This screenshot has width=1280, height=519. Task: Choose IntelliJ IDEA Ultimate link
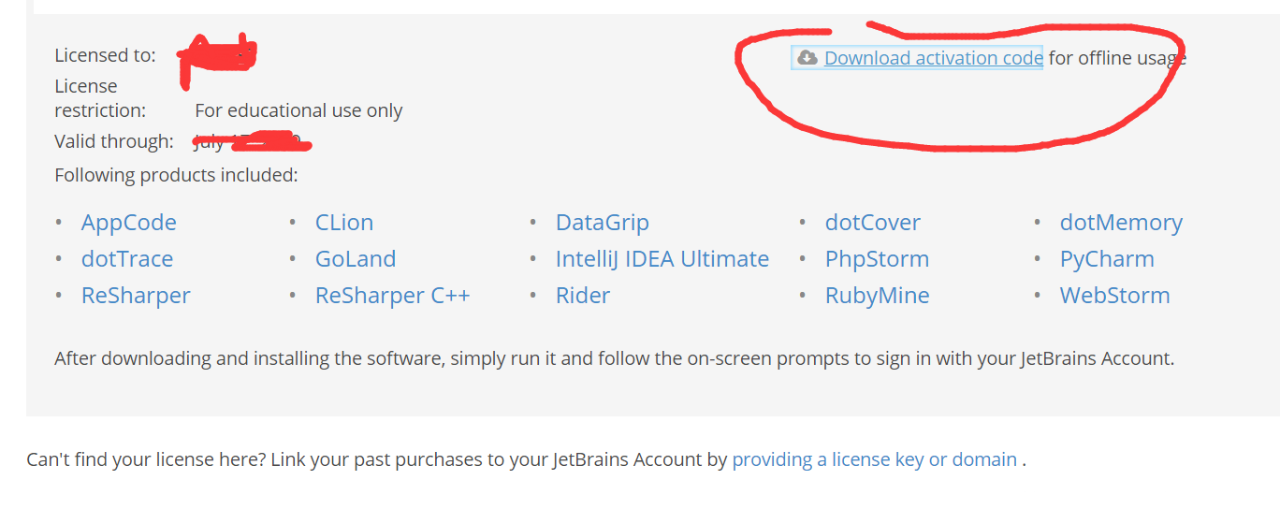(662, 259)
